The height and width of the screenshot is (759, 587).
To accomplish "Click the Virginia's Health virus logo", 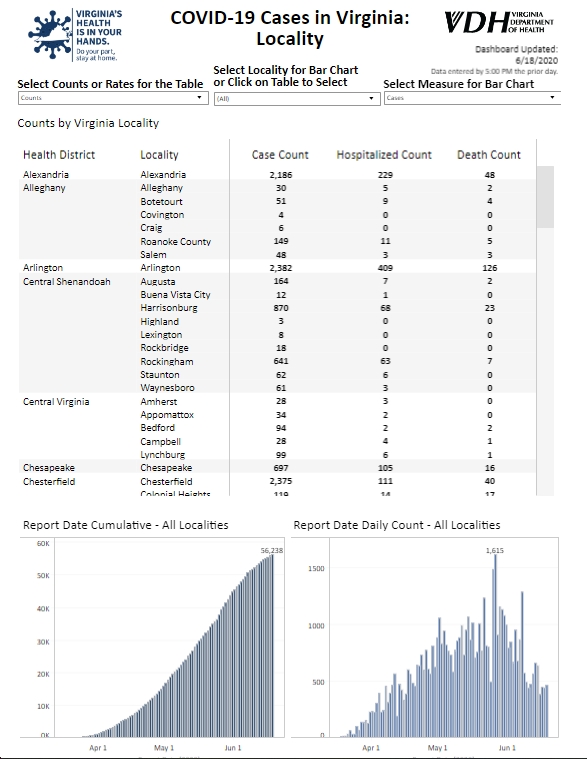I will (x=75, y=35).
